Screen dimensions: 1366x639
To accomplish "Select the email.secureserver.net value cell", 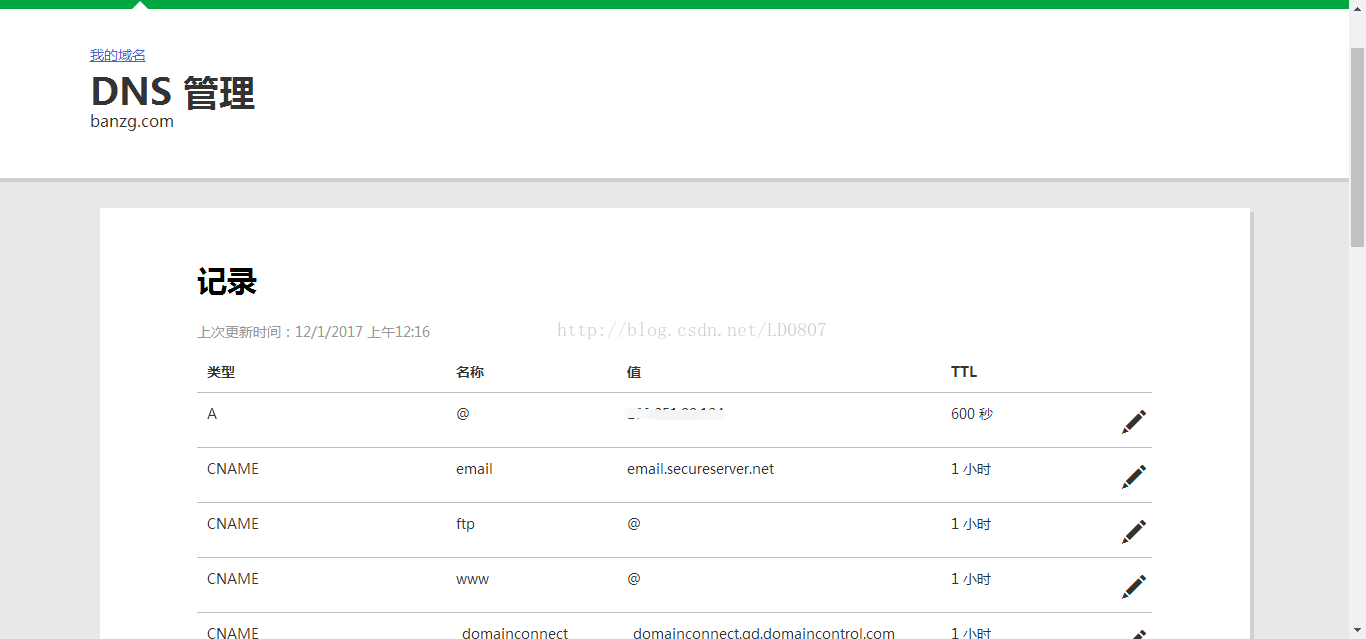I will pyautogui.click(x=701, y=469).
